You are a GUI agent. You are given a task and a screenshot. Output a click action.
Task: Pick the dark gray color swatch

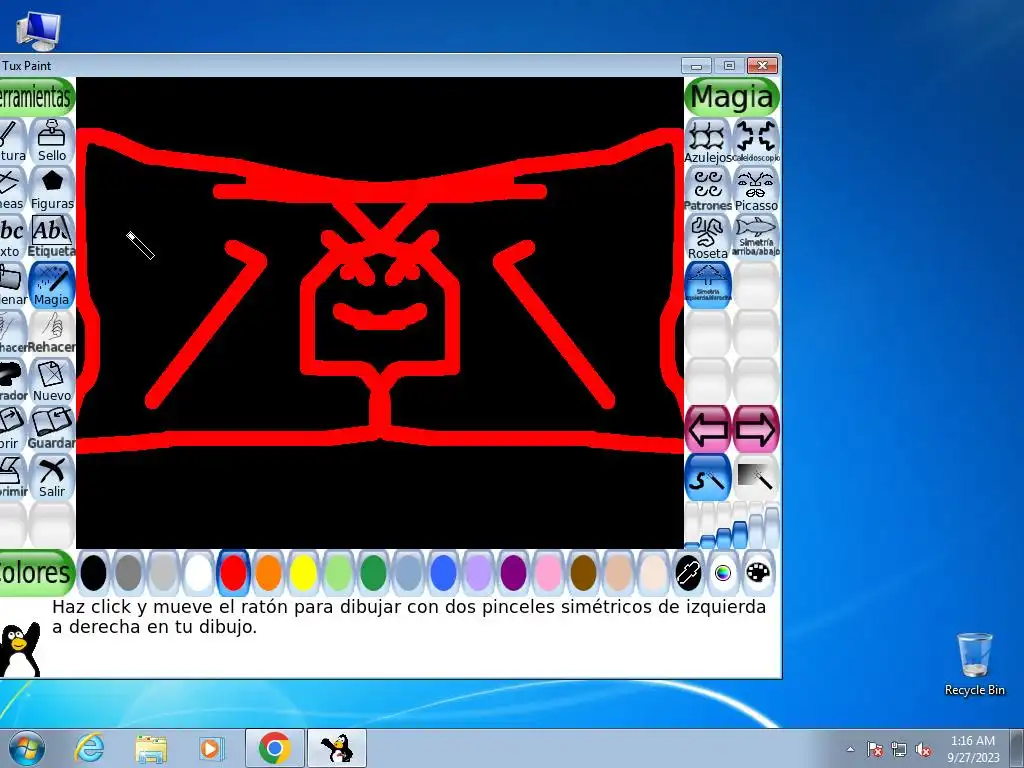[x=129, y=573]
